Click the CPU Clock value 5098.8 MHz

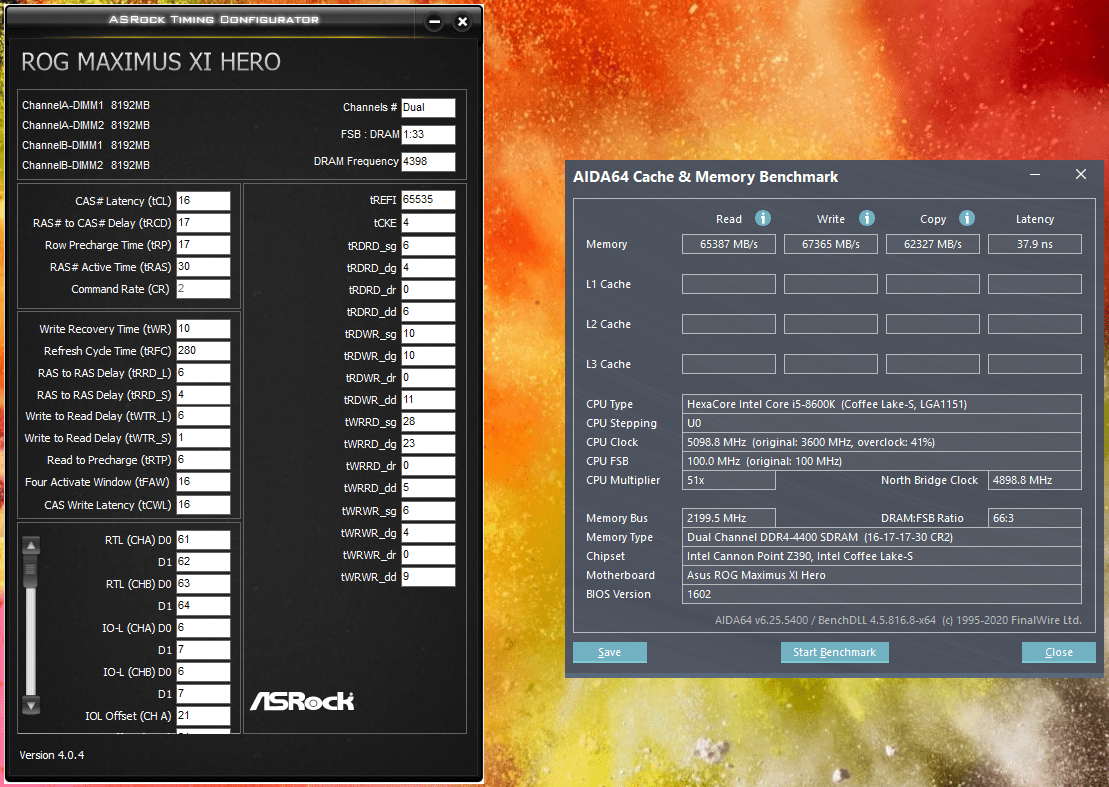[881, 442]
